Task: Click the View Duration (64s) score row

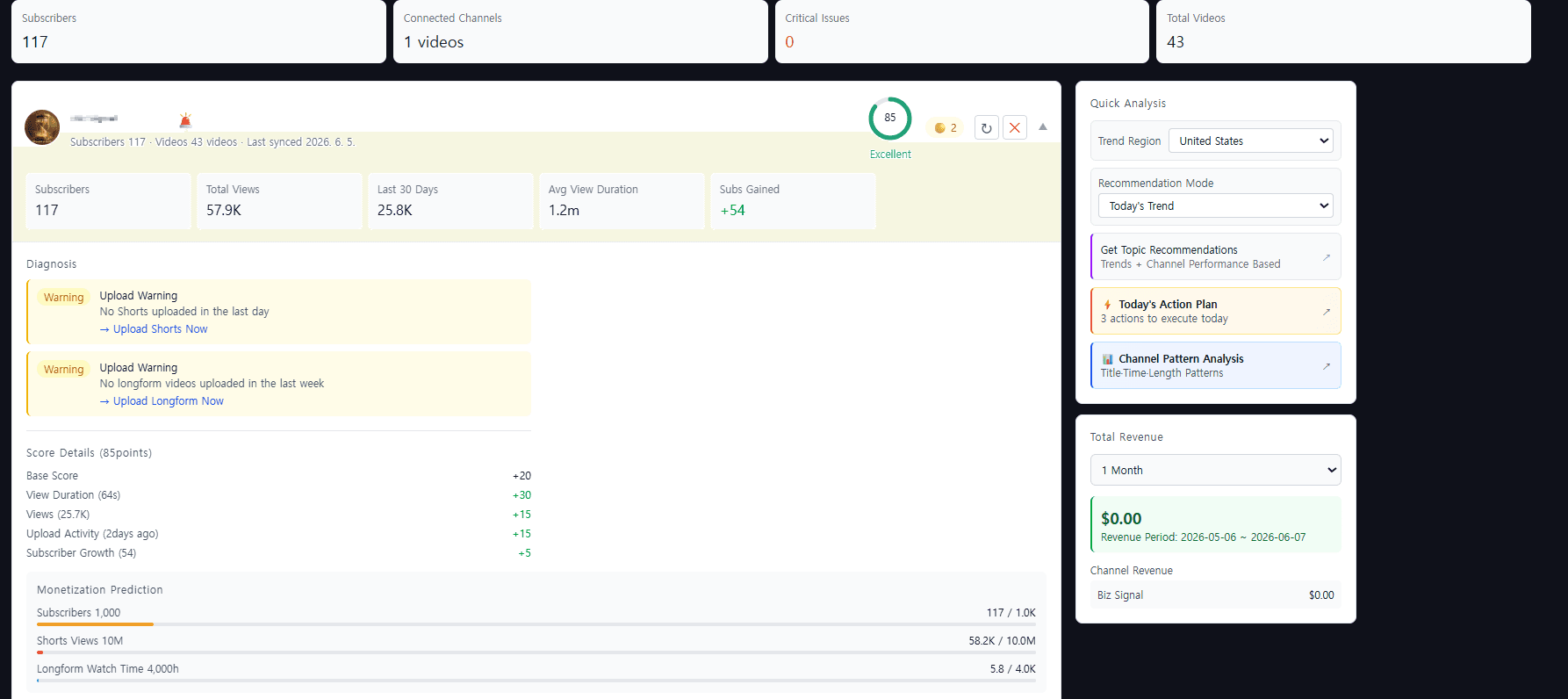Action: coord(278,495)
